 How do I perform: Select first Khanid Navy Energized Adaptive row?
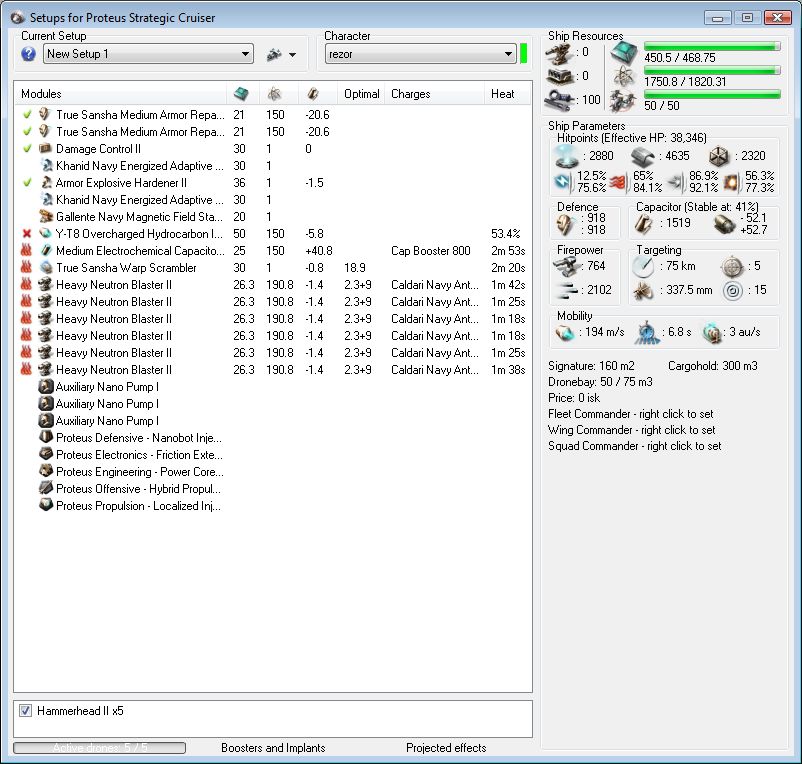pyautogui.click(x=272, y=166)
